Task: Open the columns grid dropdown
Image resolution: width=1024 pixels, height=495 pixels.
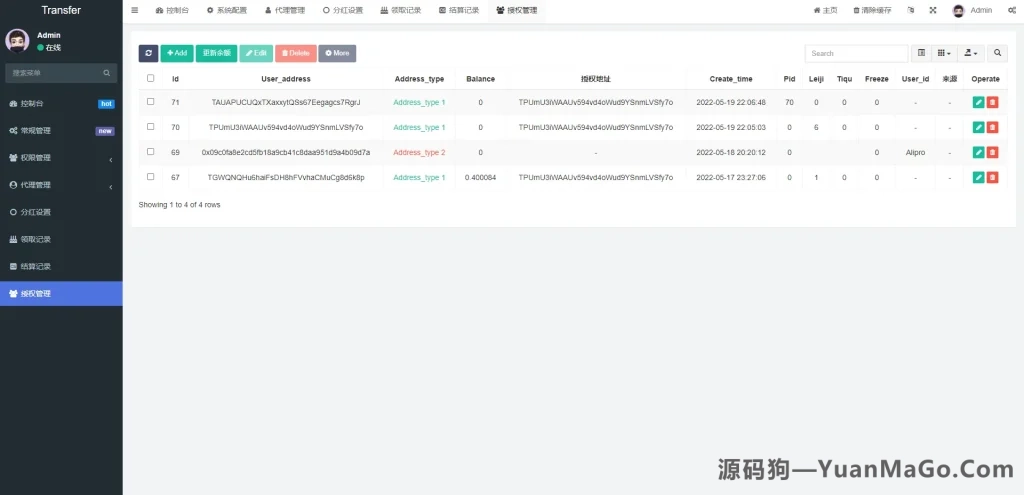Action: [x=944, y=53]
